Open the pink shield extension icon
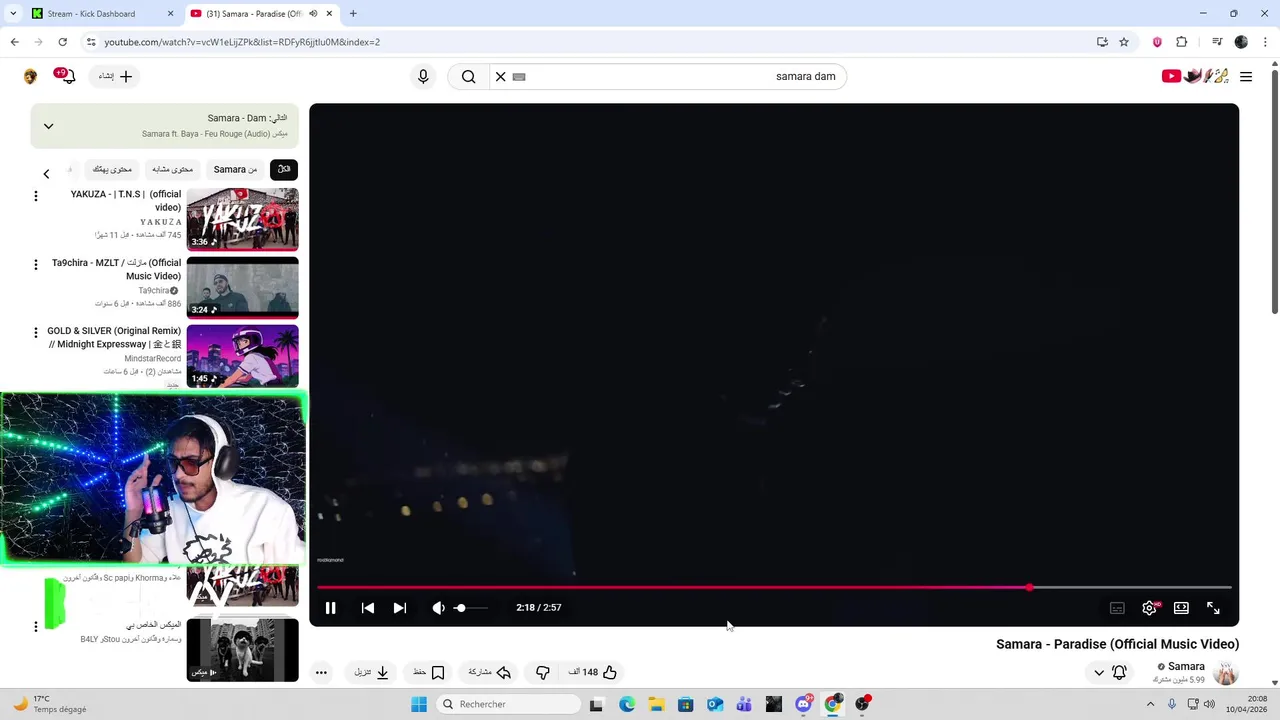 point(1157,42)
